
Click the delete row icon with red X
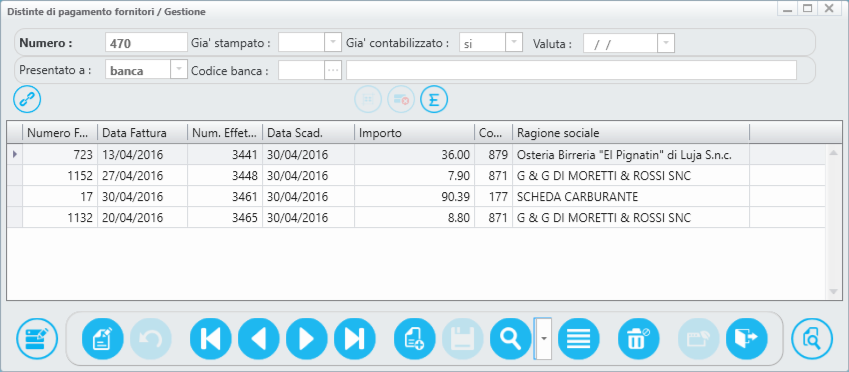401,100
